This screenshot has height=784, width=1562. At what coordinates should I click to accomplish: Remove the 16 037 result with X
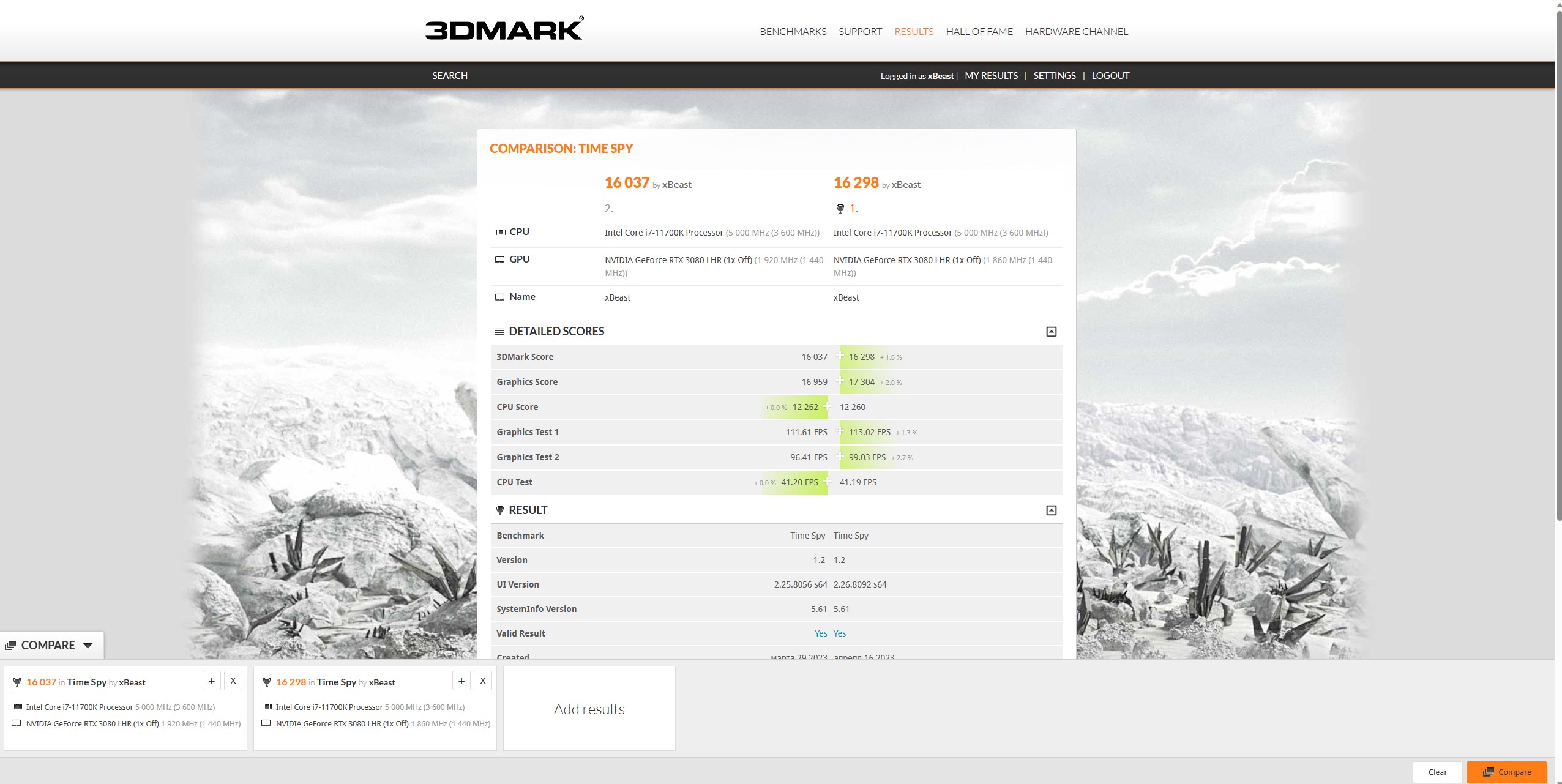(x=233, y=681)
